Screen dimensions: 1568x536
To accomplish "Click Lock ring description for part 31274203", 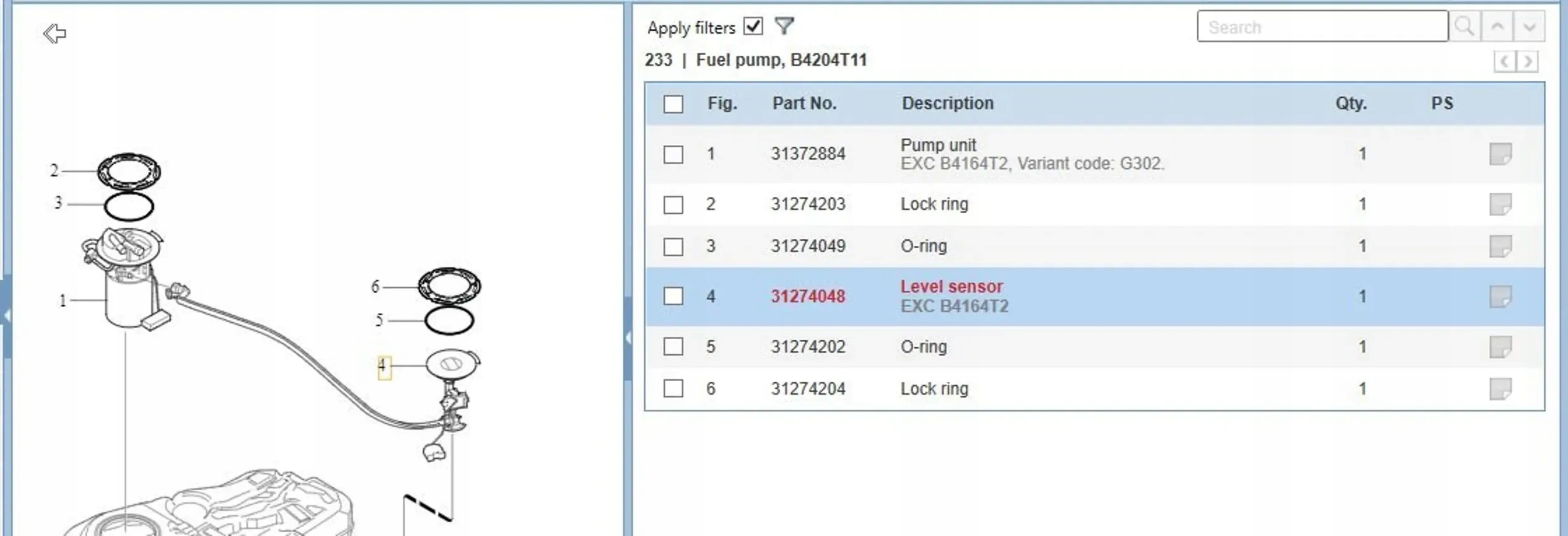I will 935,204.
